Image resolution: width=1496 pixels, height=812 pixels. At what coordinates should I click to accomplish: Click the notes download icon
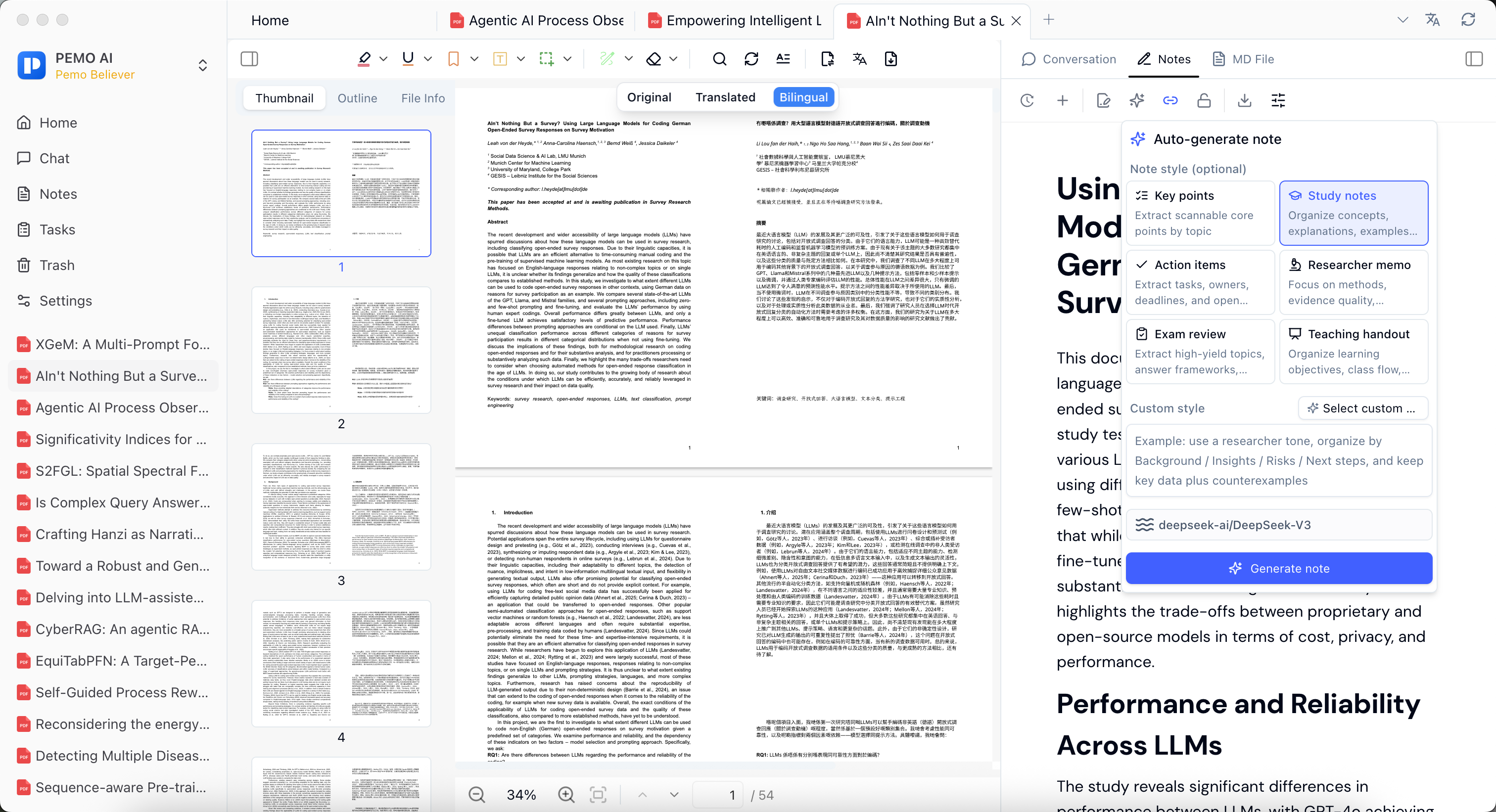coord(1244,100)
